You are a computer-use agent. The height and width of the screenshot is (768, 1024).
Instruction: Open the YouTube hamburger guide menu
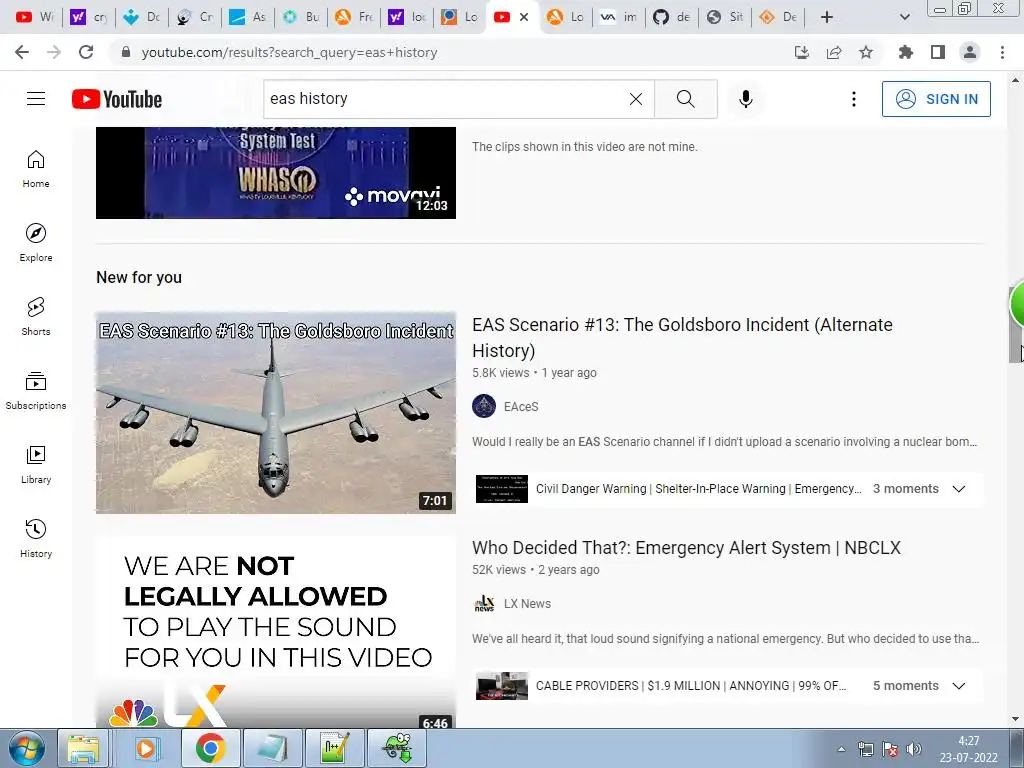tap(36, 99)
